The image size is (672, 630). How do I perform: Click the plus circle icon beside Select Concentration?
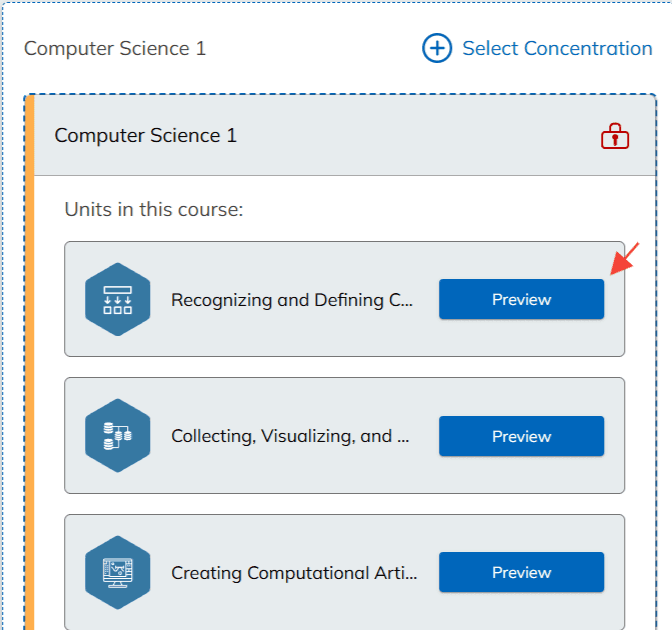tap(437, 48)
